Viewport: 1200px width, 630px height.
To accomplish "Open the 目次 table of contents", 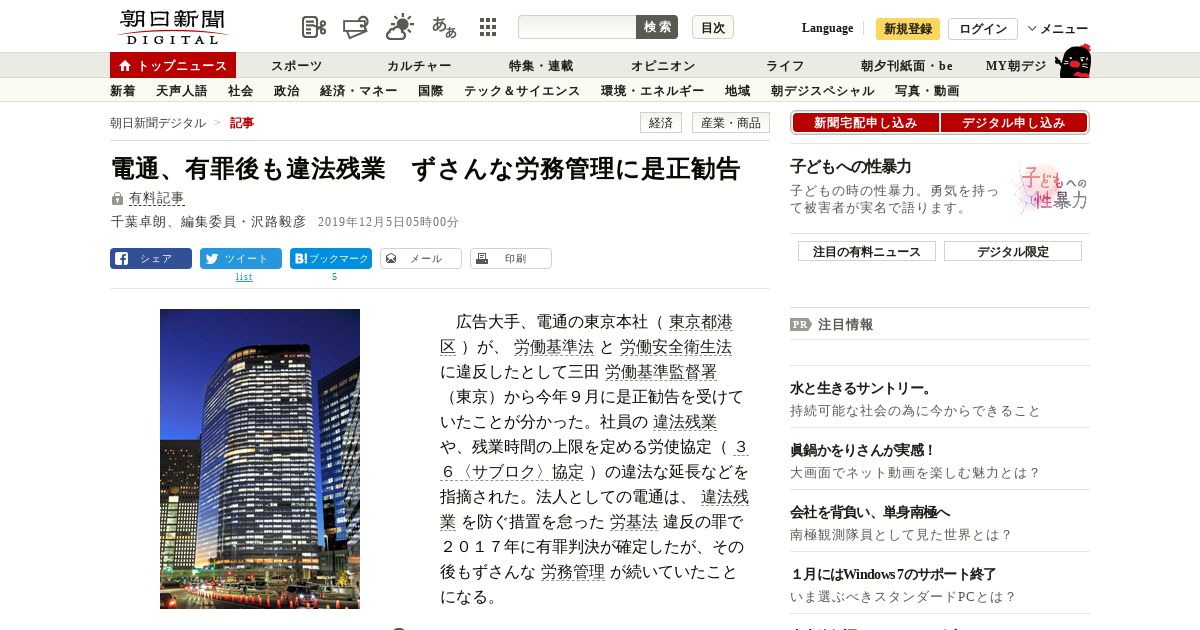I will pyautogui.click(x=713, y=27).
